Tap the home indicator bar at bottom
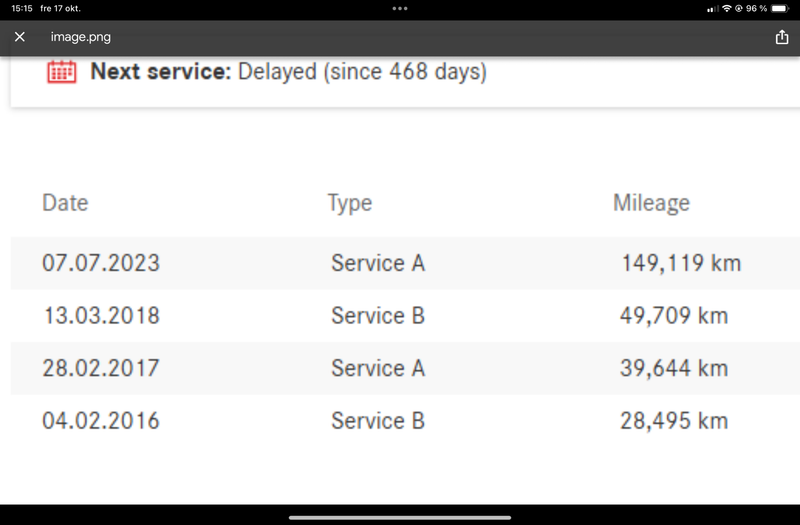Image resolution: width=800 pixels, height=525 pixels. pyautogui.click(x=400, y=517)
